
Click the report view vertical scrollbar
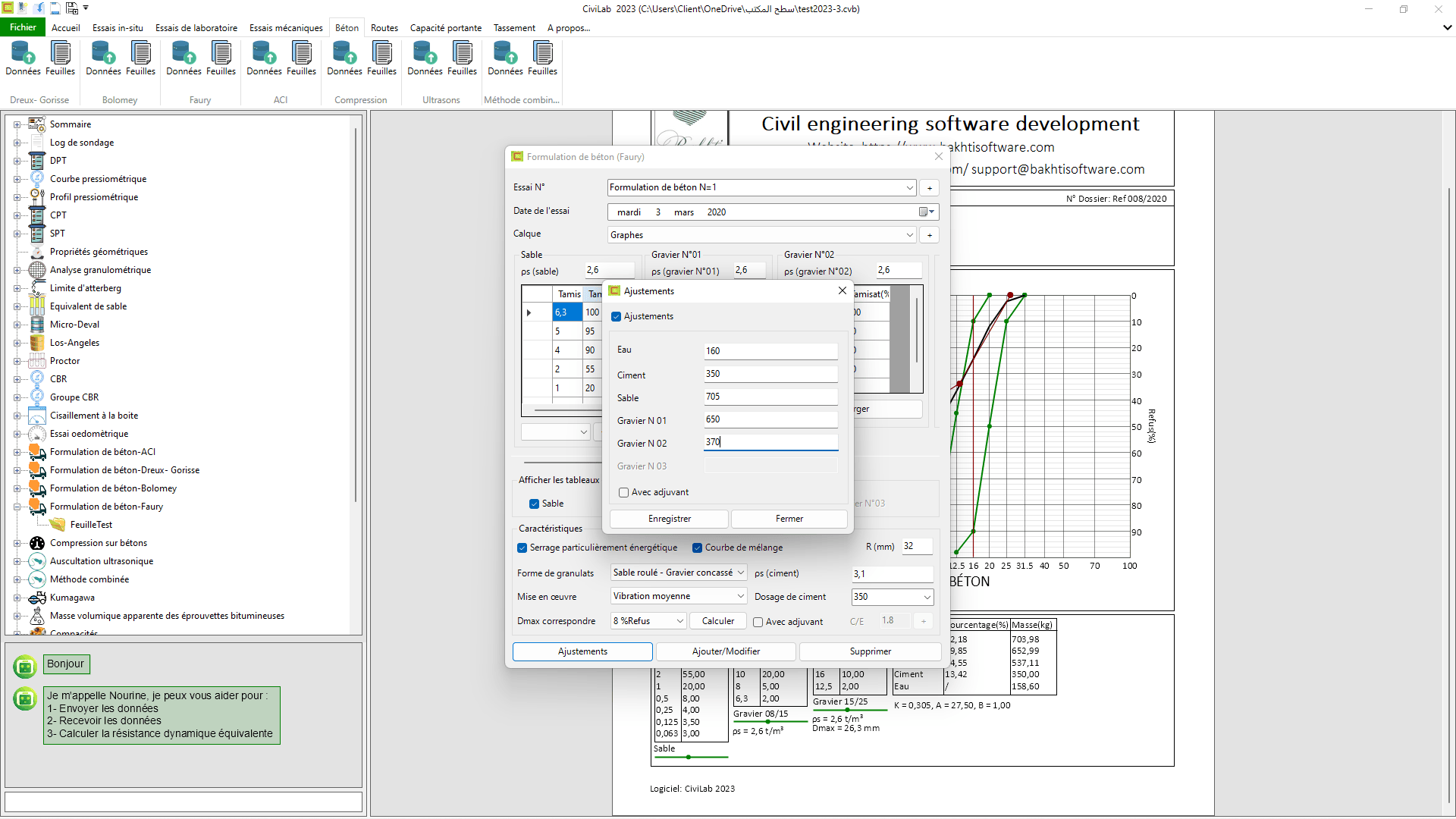coord(1449,493)
